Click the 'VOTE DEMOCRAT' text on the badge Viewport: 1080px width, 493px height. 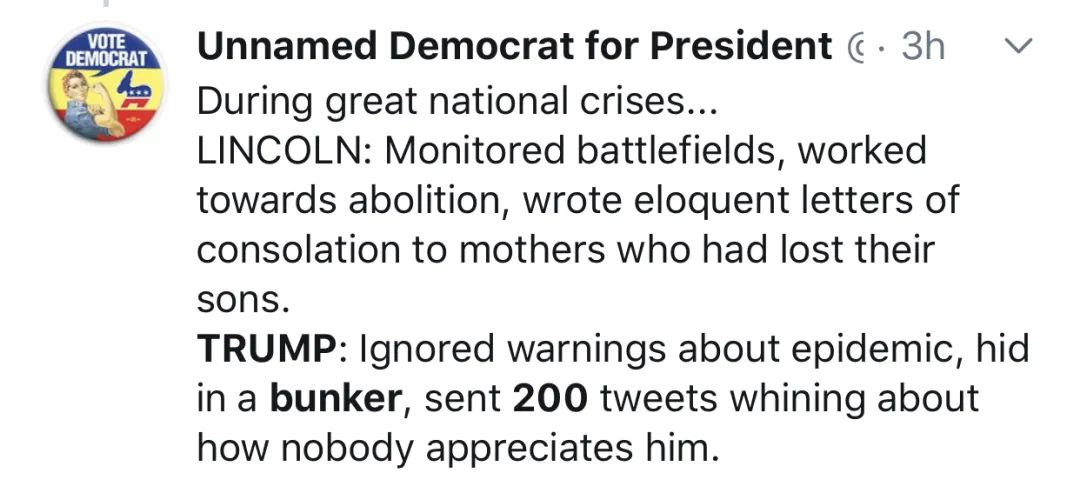tap(105, 50)
